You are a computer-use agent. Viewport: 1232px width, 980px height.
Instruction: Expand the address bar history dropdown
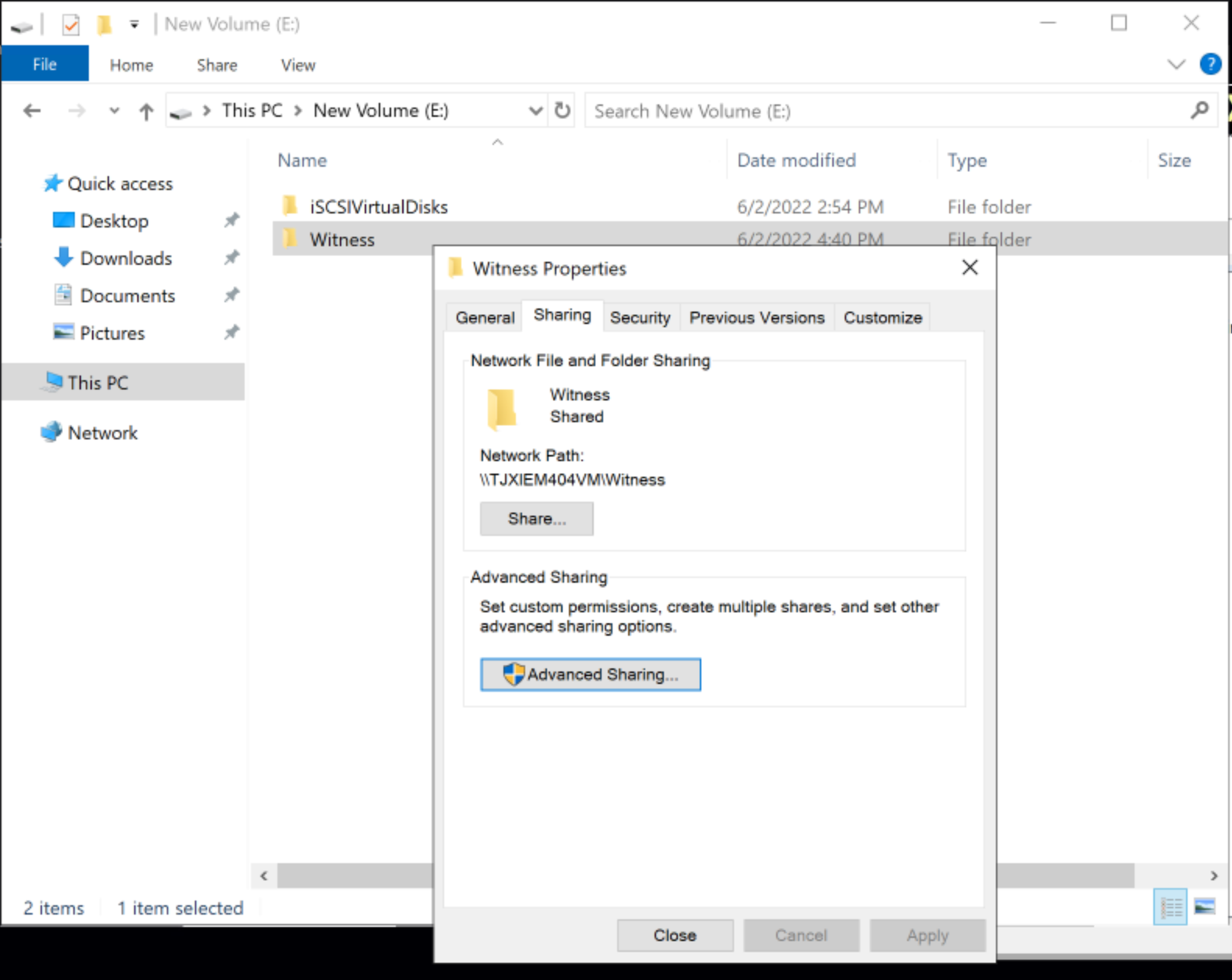pyautogui.click(x=535, y=111)
